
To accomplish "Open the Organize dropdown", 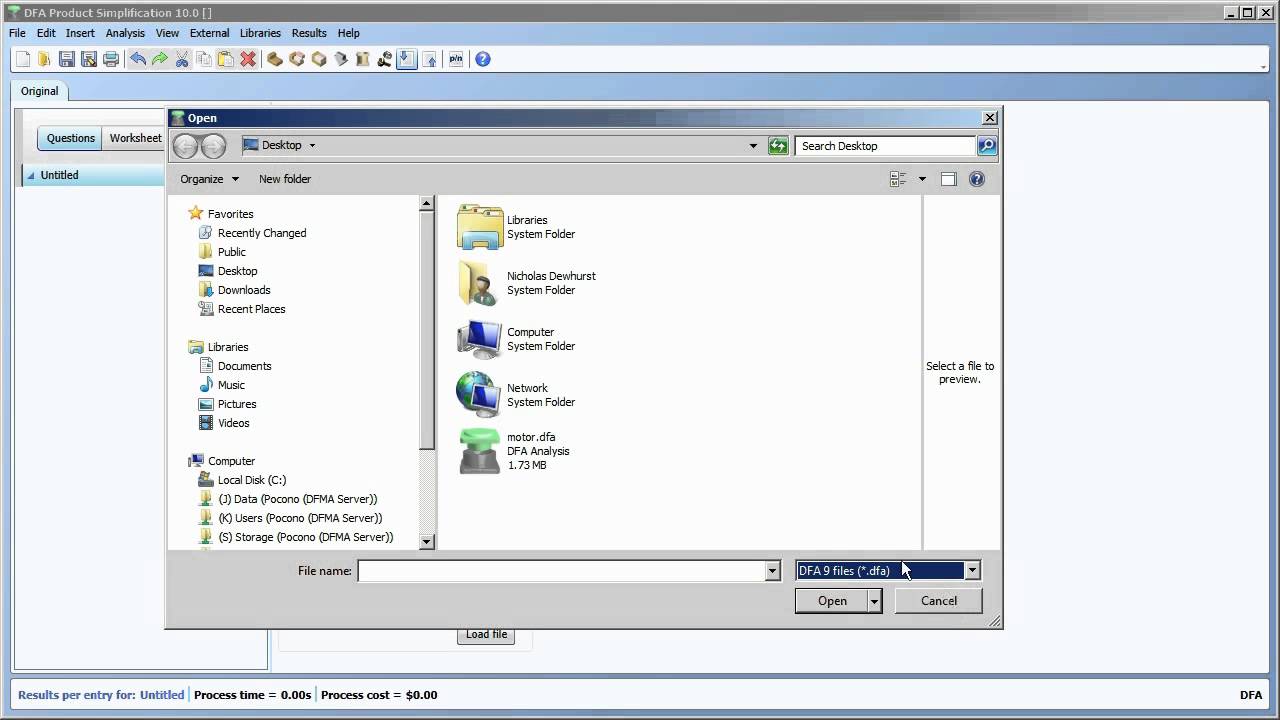I will pyautogui.click(x=209, y=179).
